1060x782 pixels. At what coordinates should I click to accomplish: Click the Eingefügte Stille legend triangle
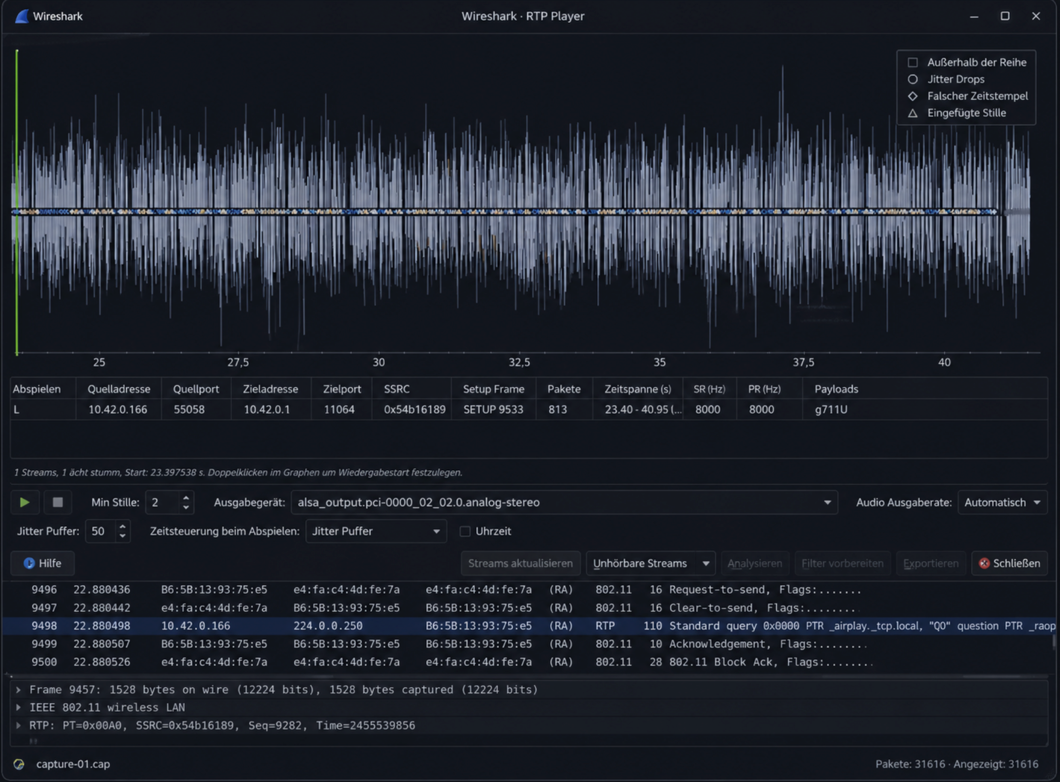click(x=913, y=113)
